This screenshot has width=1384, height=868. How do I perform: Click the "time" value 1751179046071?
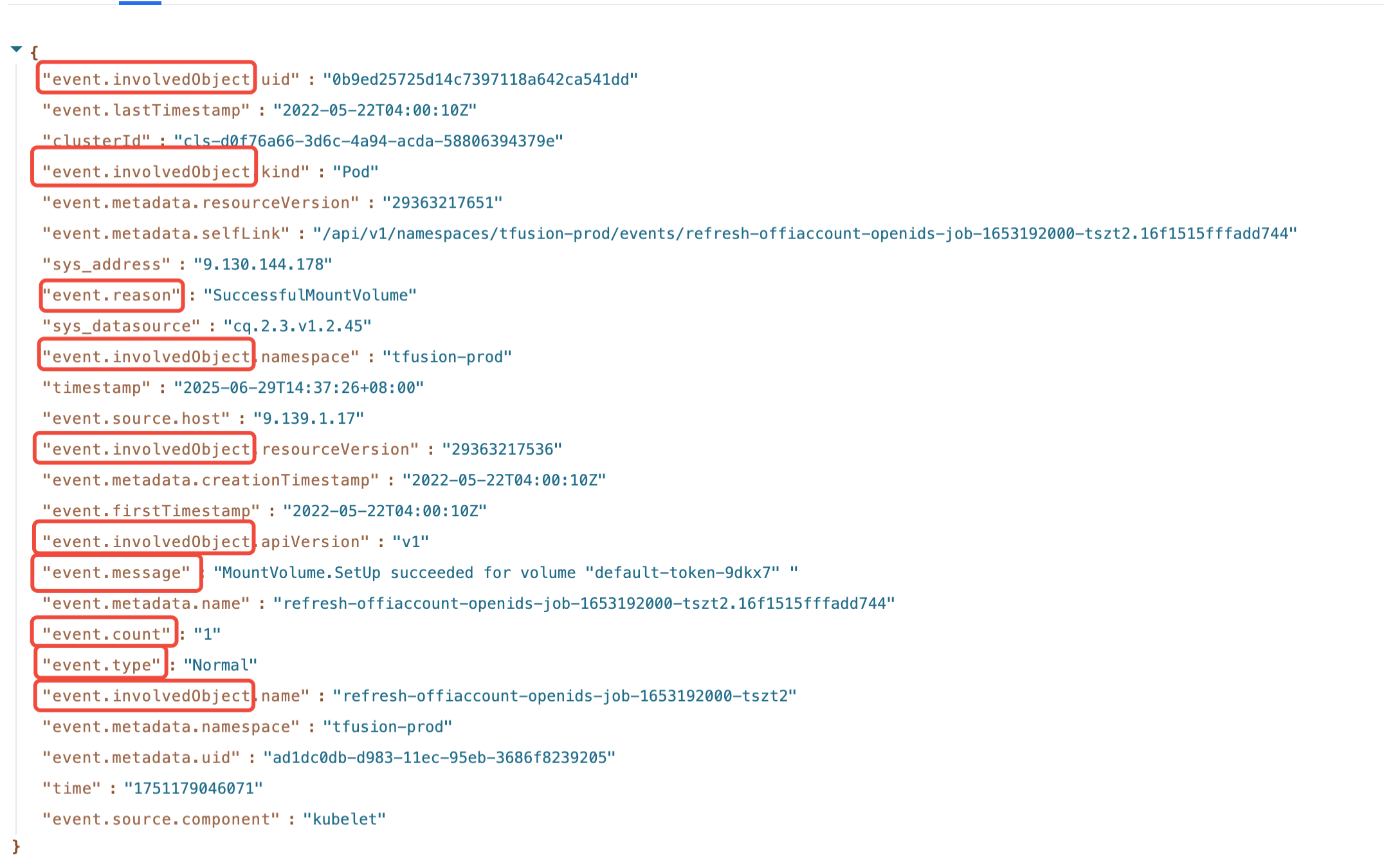pyautogui.click(x=194, y=788)
